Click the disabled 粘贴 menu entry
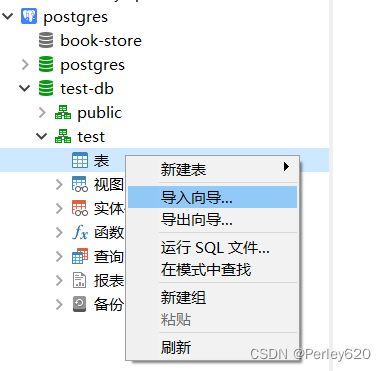The width and height of the screenshot is (386, 371). point(212,319)
